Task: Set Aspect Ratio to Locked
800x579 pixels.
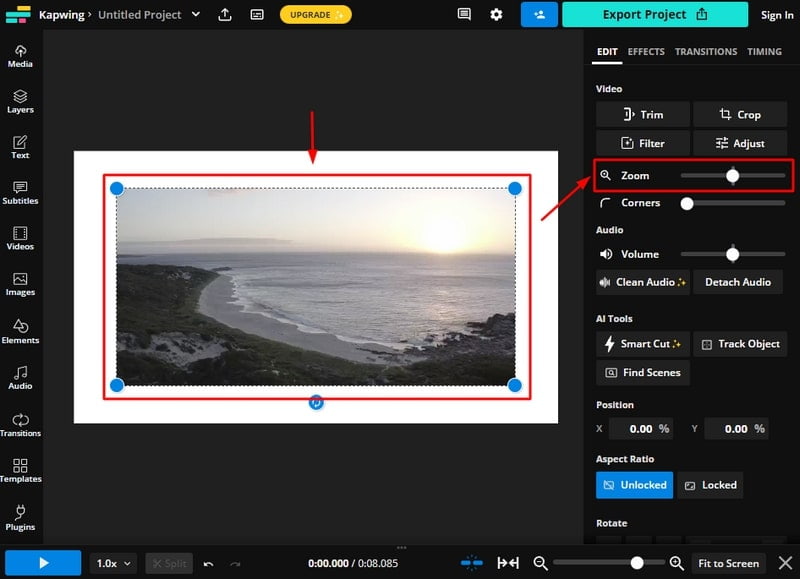Action: click(x=710, y=485)
